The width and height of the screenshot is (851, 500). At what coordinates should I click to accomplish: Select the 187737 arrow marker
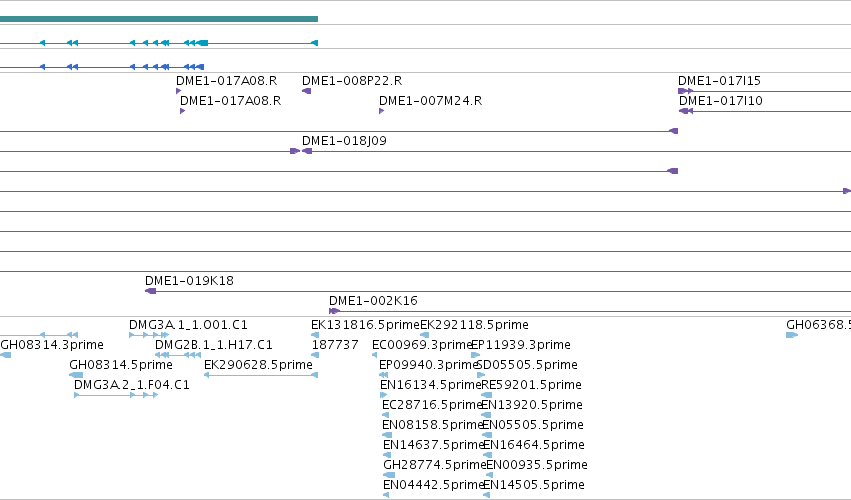[x=315, y=355]
